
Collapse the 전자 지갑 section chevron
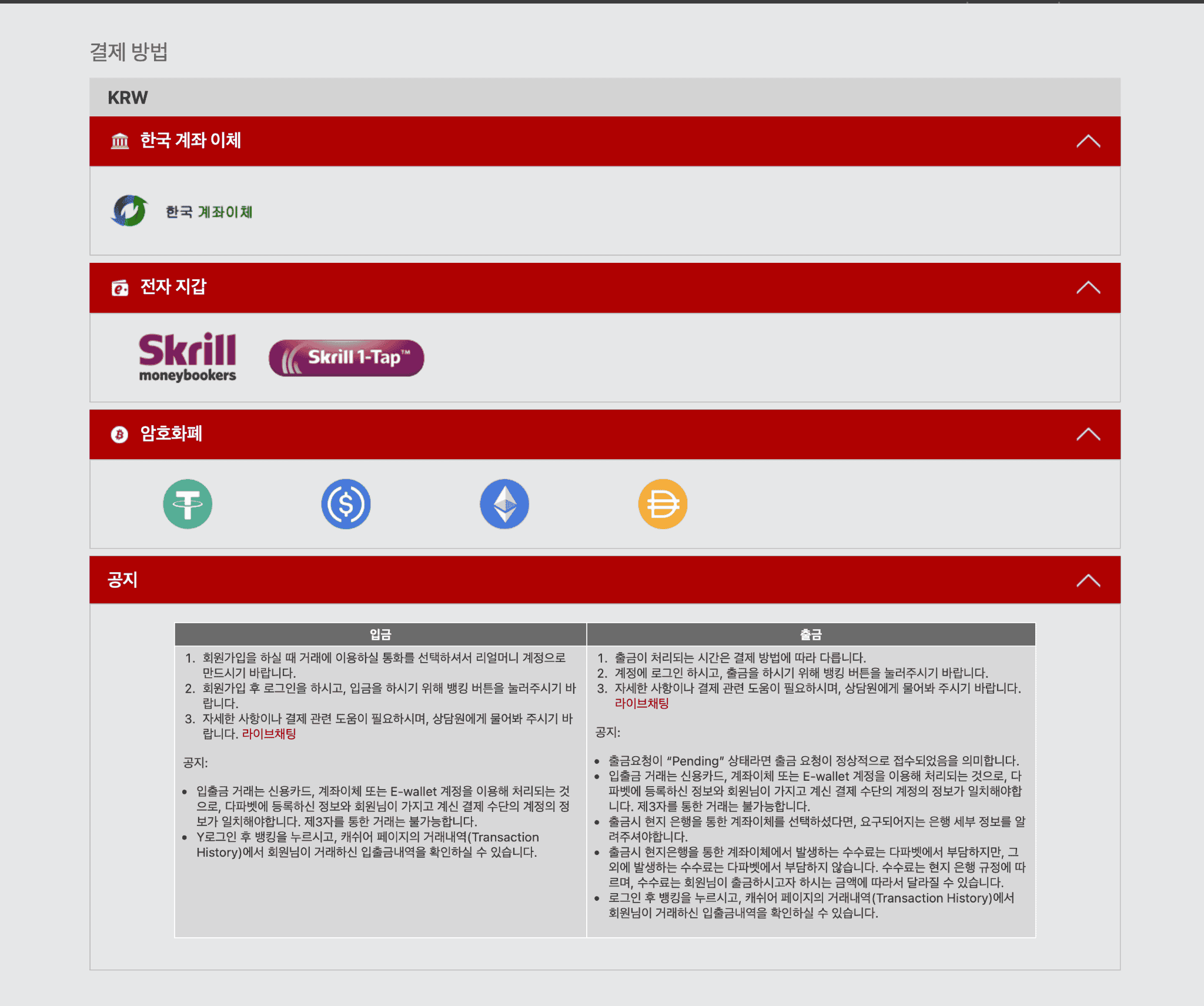click(x=1088, y=288)
